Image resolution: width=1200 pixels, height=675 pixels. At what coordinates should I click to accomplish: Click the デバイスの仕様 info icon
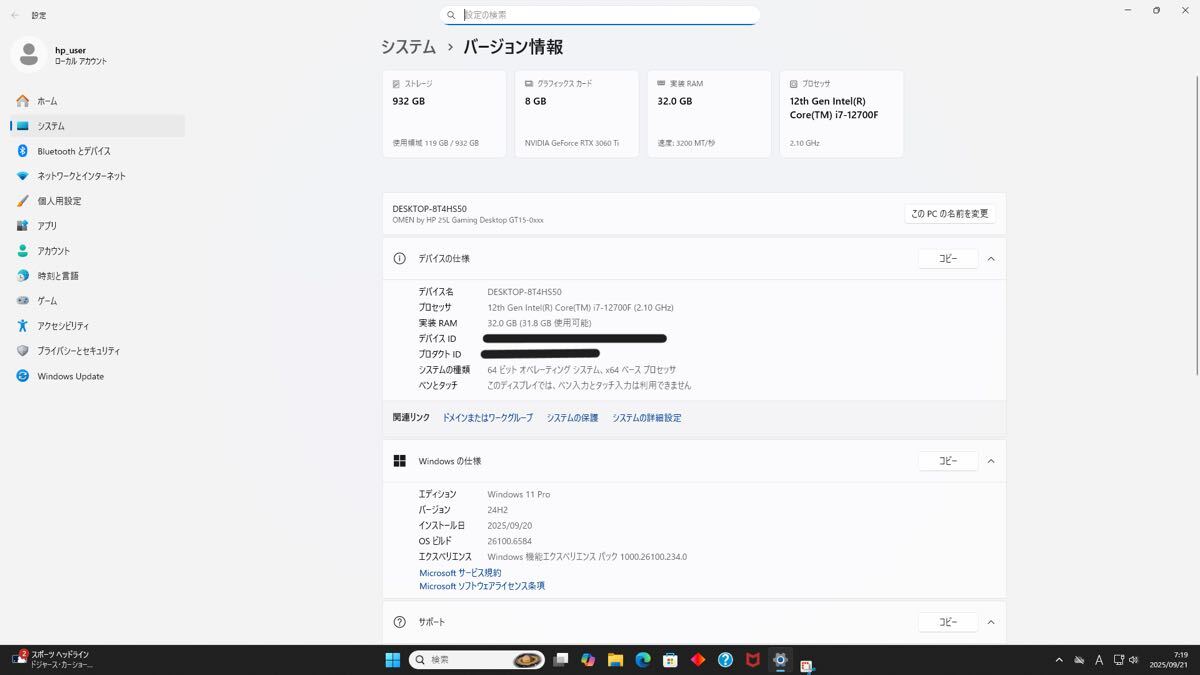400,259
